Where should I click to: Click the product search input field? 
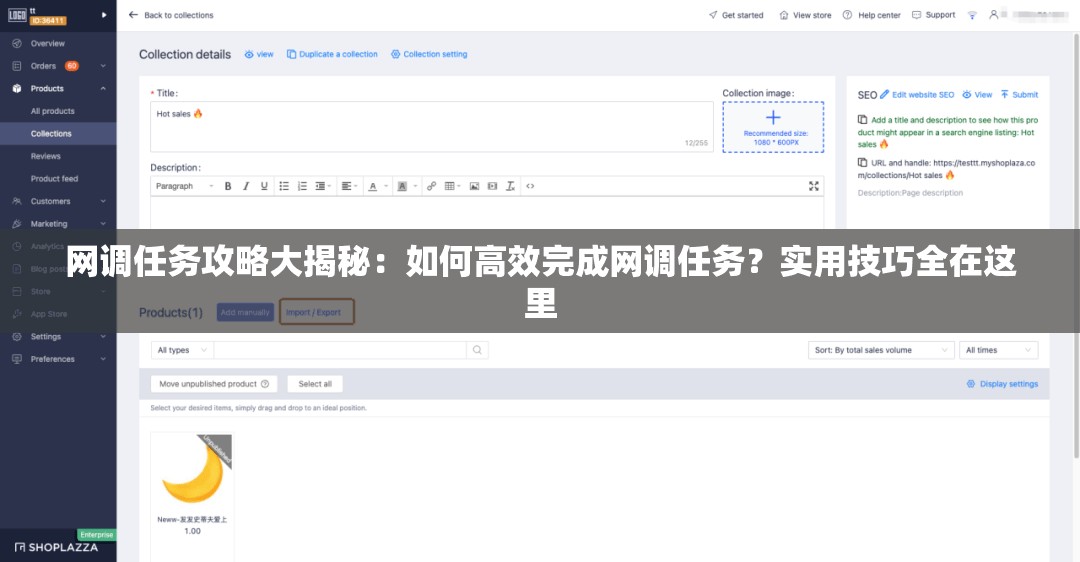click(x=340, y=350)
